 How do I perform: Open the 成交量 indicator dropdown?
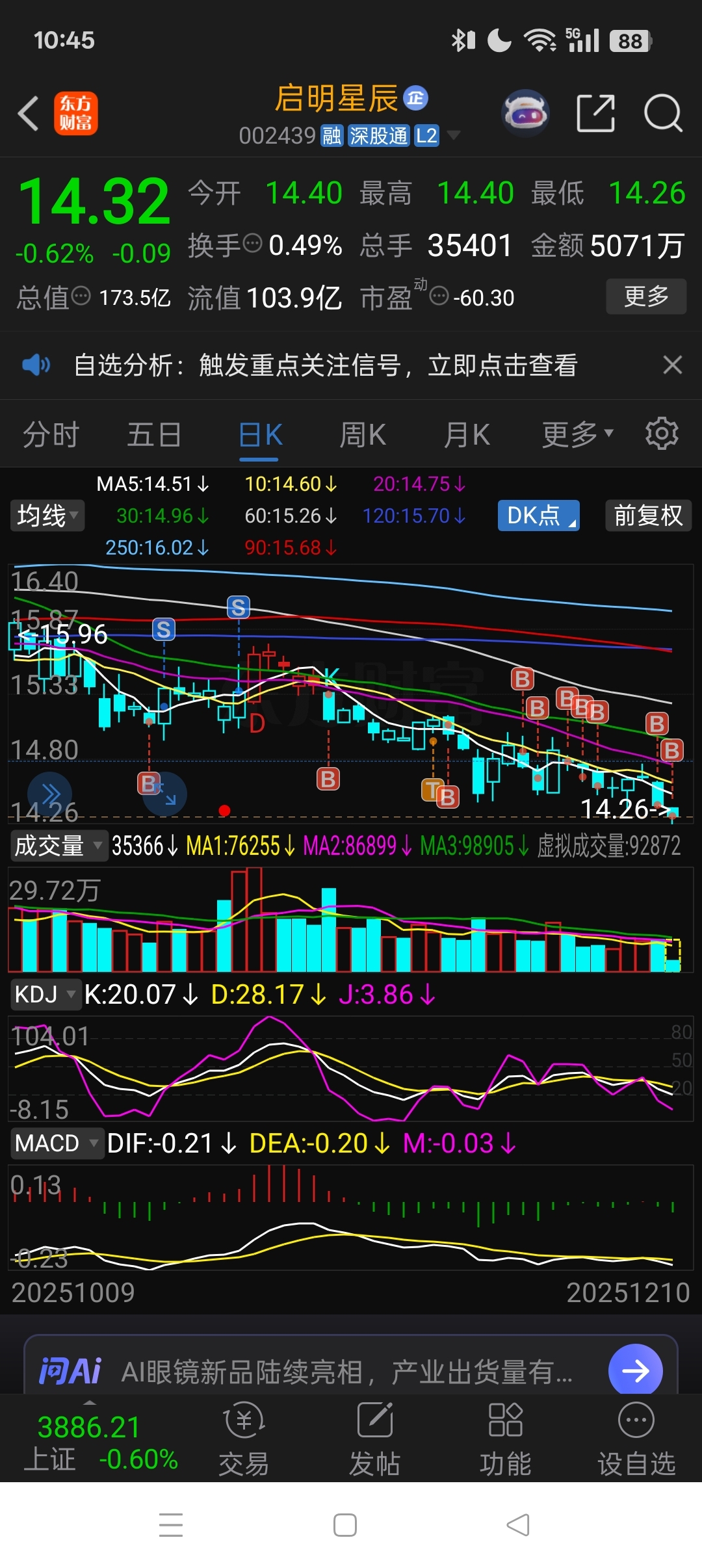[x=58, y=846]
